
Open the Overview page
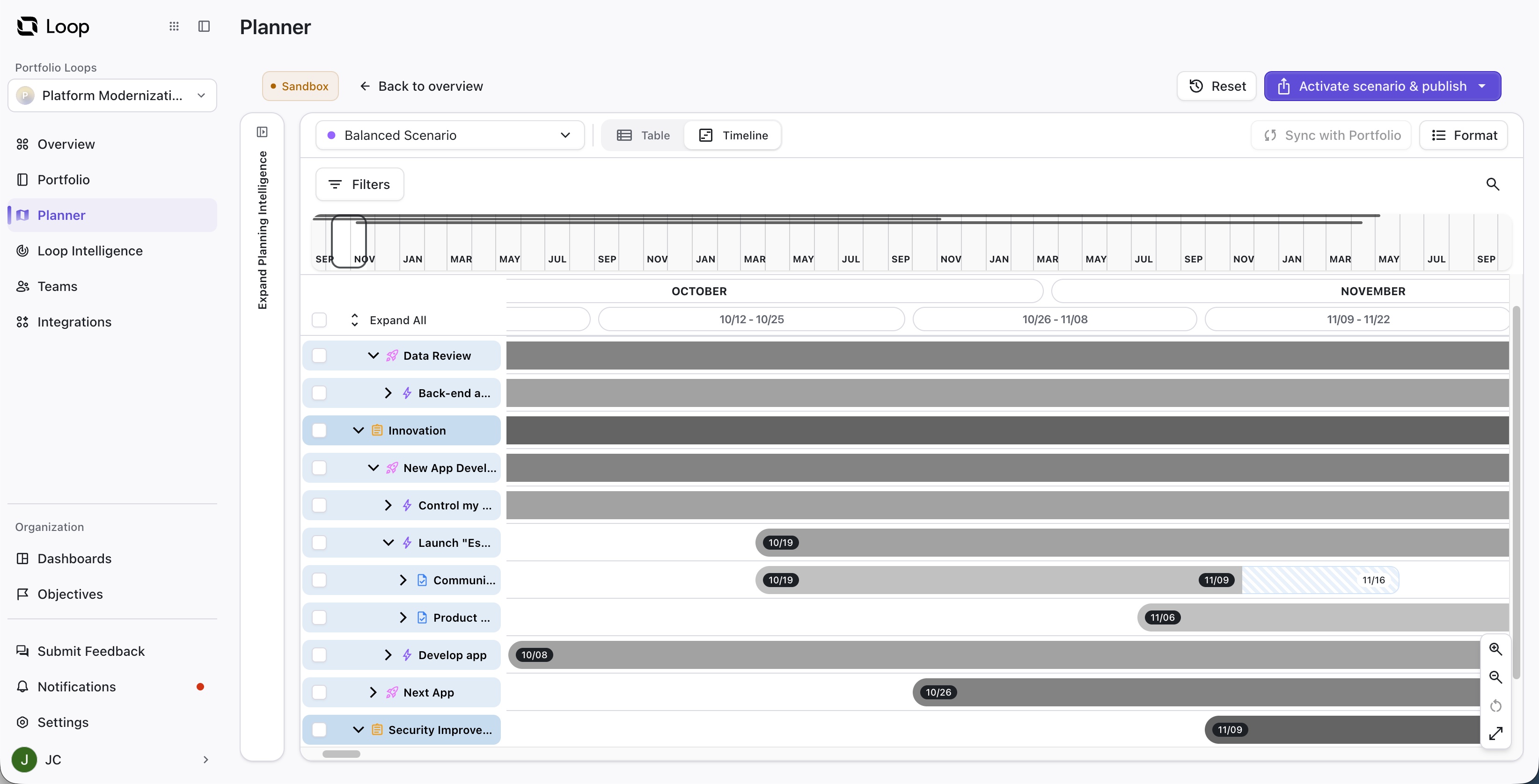coord(112,144)
